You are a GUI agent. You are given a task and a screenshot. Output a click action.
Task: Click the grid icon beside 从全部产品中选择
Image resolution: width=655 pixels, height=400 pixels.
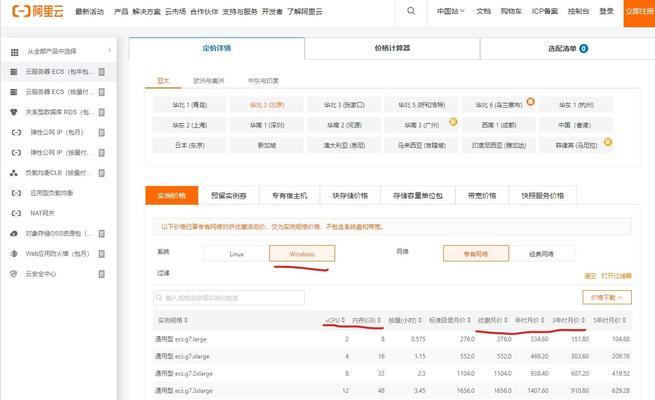(x=15, y=52)
